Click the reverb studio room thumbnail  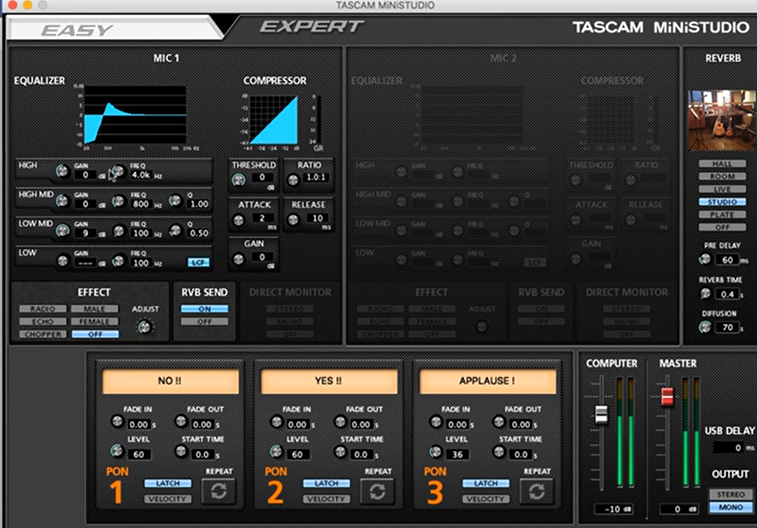tap(722, 121)
